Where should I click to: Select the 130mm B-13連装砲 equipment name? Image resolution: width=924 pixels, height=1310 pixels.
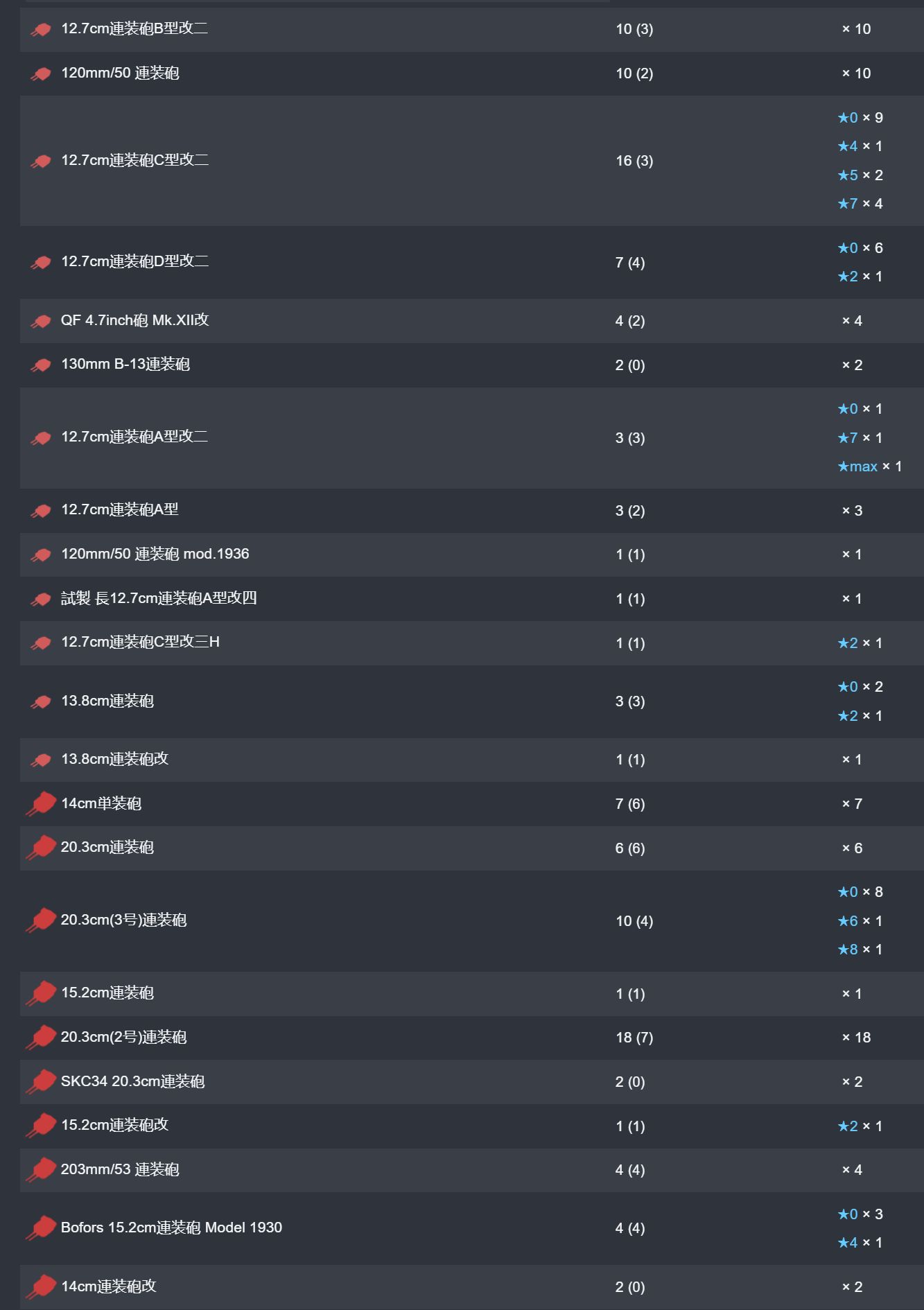125,365
